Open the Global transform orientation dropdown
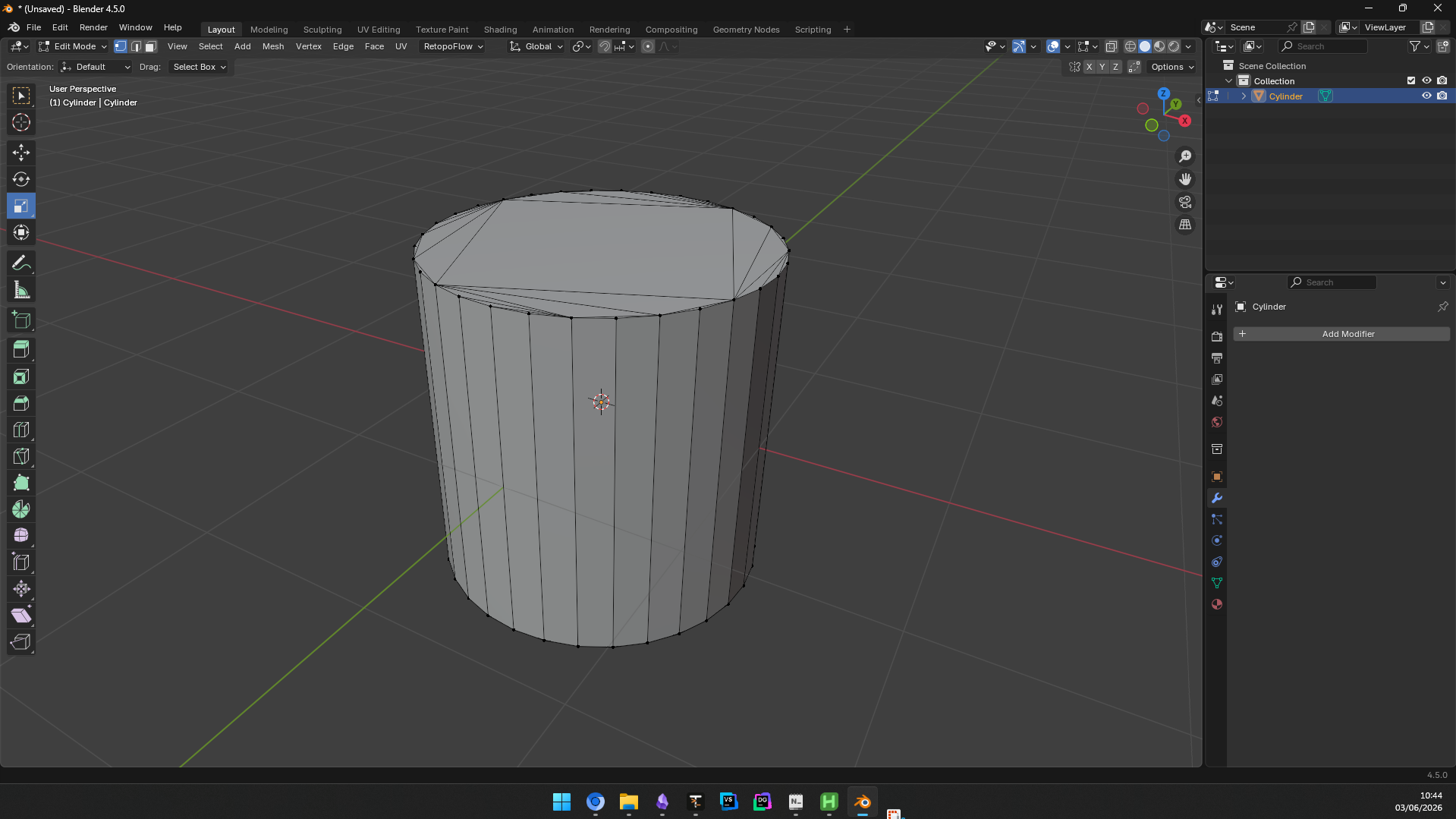Image resolution: width=1456 pixels, height=819 pixels. click(537, 46)
